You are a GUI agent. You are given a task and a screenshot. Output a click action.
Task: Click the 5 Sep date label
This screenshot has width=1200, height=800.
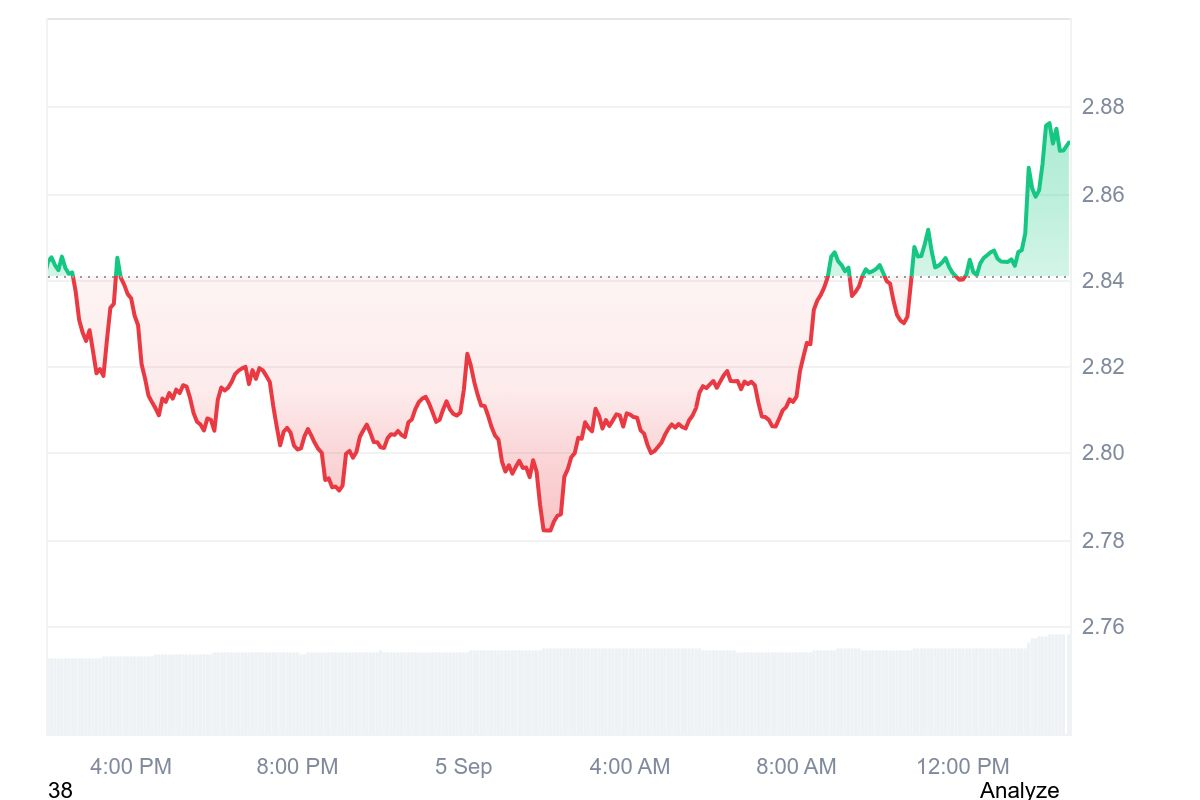[463, 767]
